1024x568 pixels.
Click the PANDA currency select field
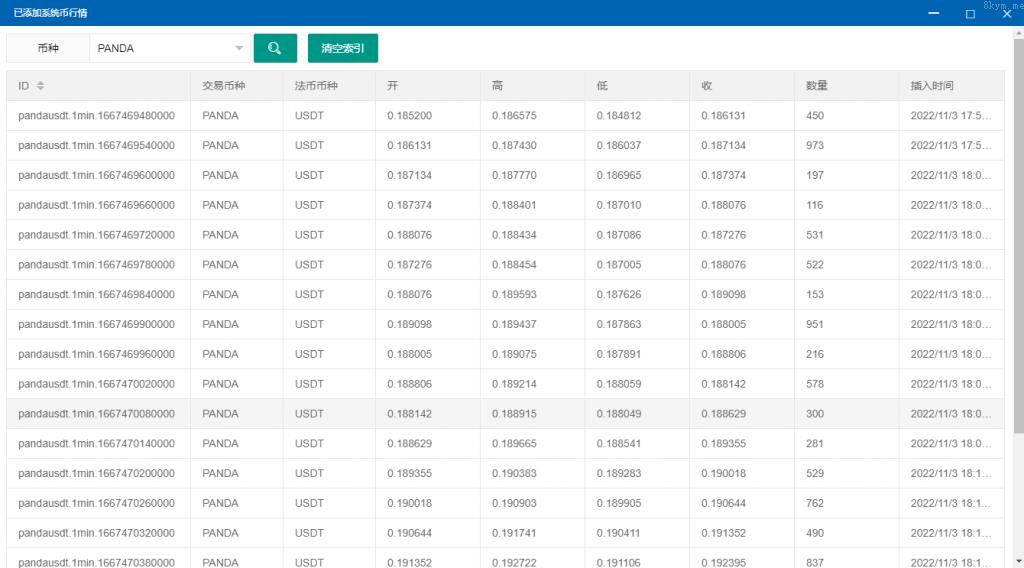pos(160,48)
